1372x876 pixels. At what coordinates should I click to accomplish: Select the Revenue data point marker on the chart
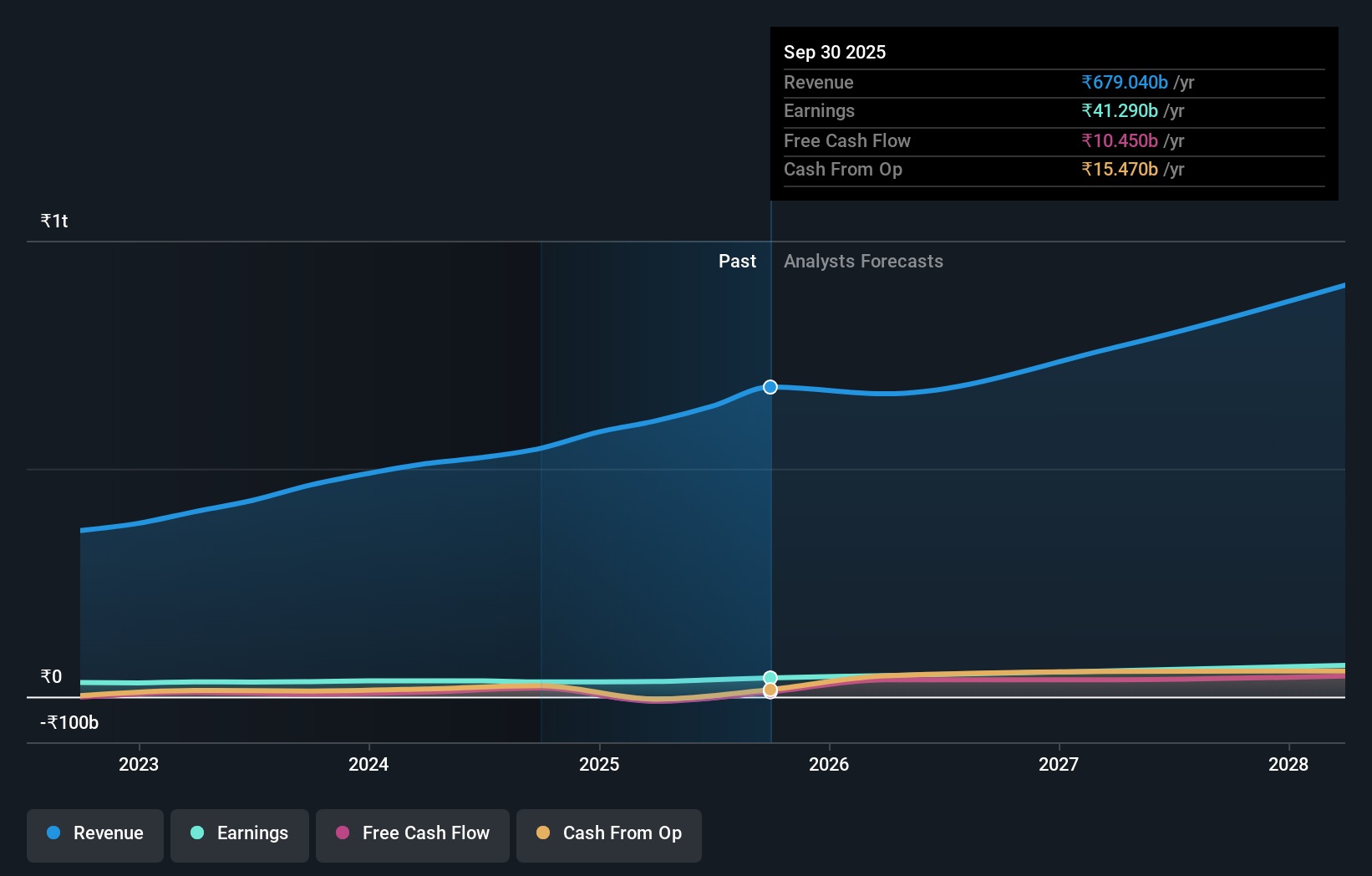click(x=769, y=386)
